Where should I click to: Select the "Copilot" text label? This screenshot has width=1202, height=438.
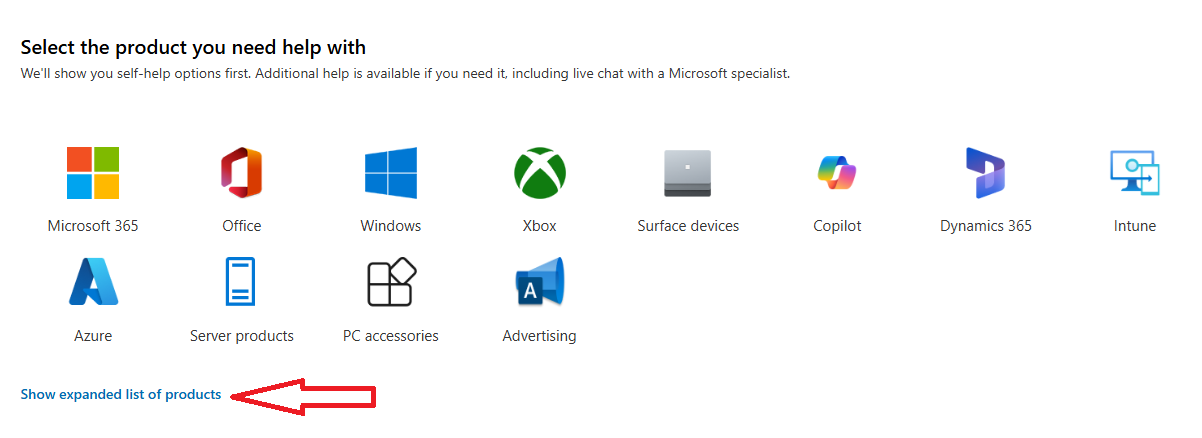pos(837,226)
